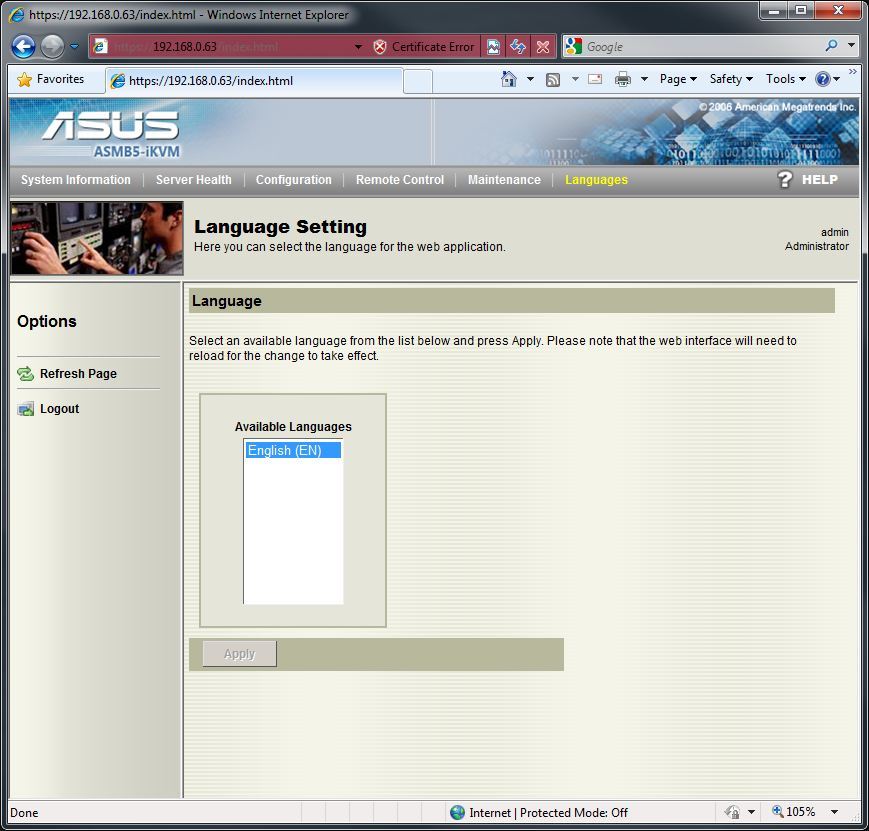Viewport: 869px width, 831px height.
Task: Click the Home icon in command bar
Action: (x=509, y=79)
